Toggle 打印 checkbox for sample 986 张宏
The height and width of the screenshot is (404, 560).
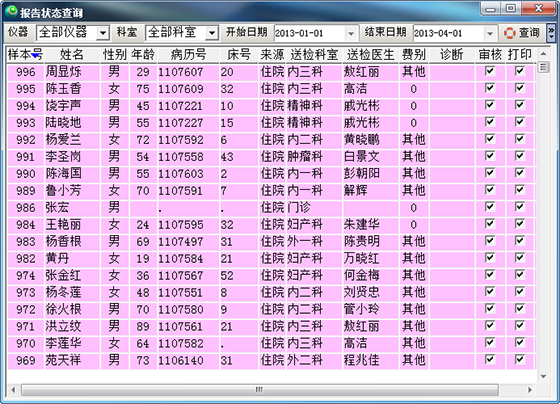pyautogui.click(x=520, y=207)
